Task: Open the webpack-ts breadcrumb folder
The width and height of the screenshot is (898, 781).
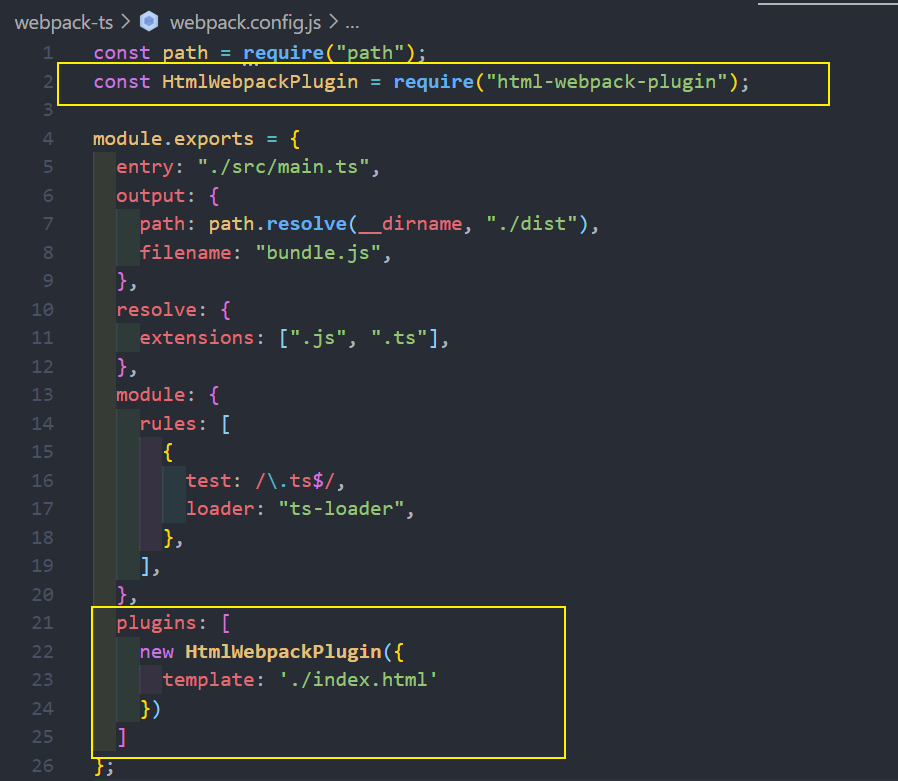Action: 64,22
